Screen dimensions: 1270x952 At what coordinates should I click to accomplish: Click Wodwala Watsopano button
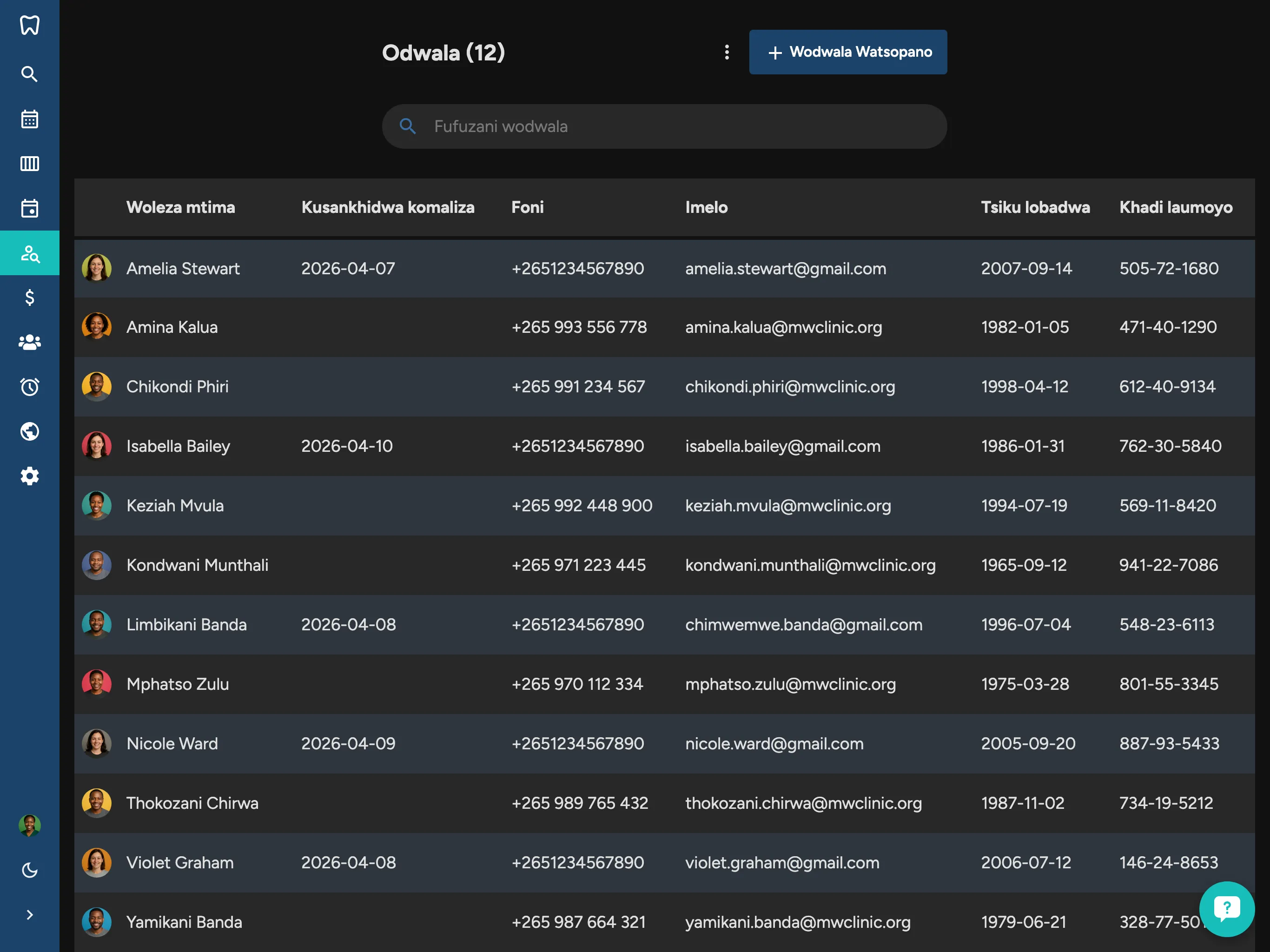click(x=848, y=52)
